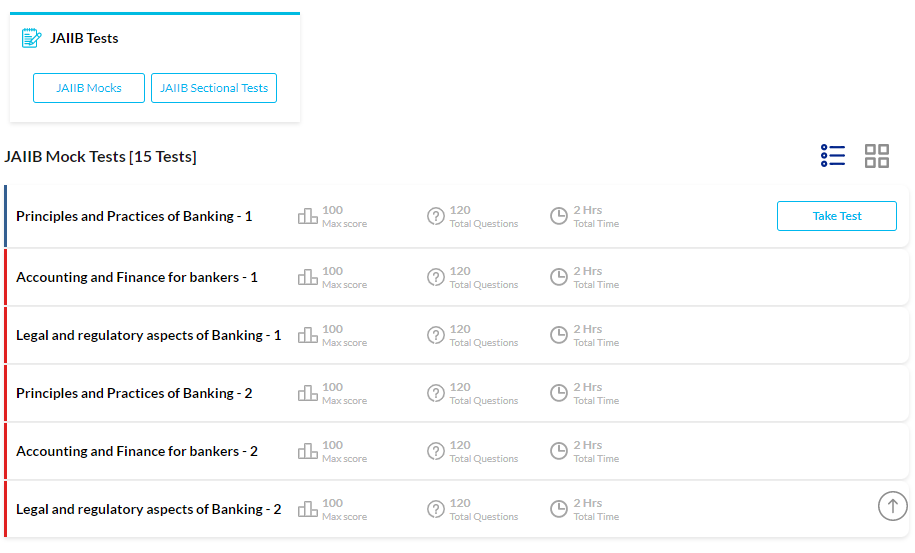915x553 pixels.
Task: Click the scroll-to-top arrow button
Action: click(x=892, y=506)
